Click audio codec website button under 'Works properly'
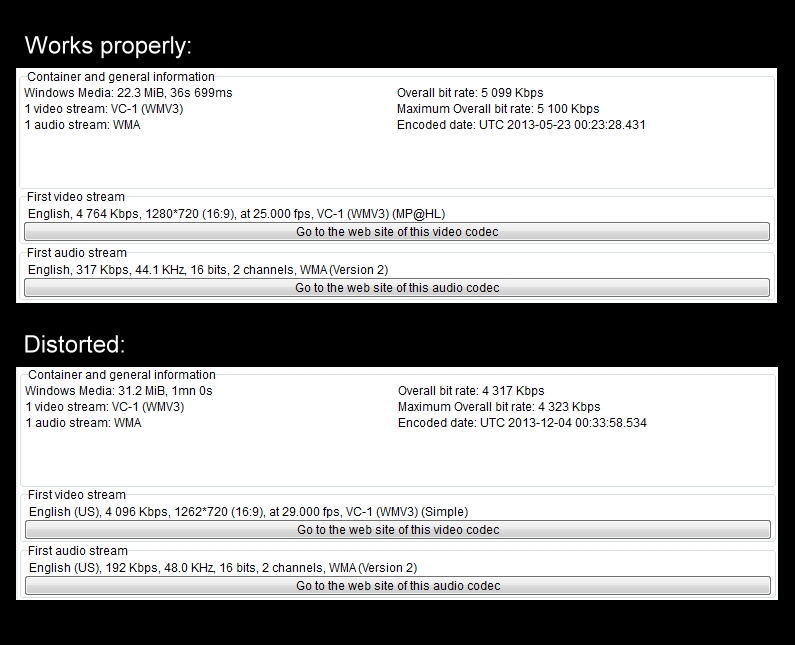795x645 pixels. pos(397,288)
